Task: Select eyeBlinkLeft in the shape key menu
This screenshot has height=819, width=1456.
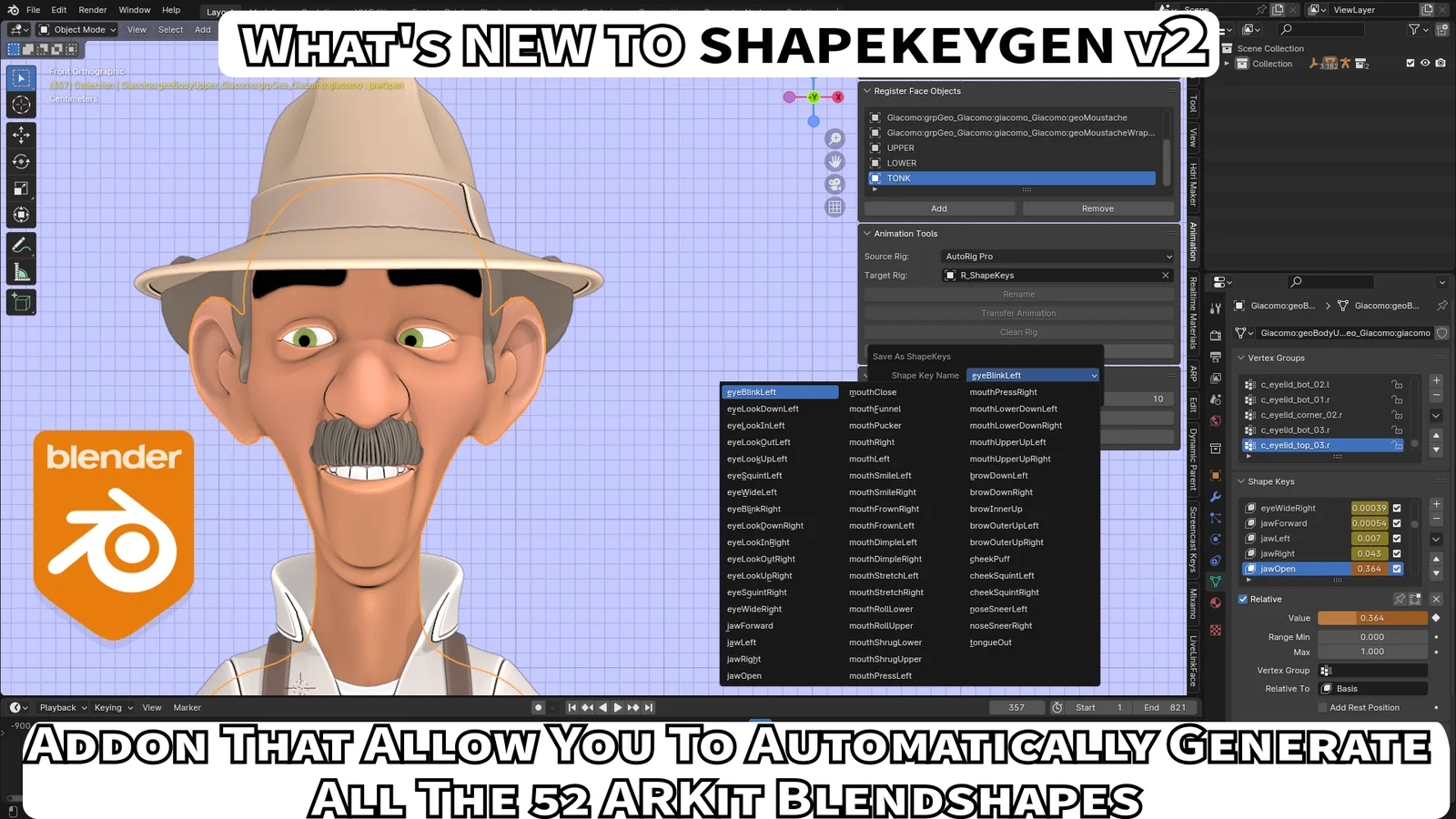Action: click(780, 391)
